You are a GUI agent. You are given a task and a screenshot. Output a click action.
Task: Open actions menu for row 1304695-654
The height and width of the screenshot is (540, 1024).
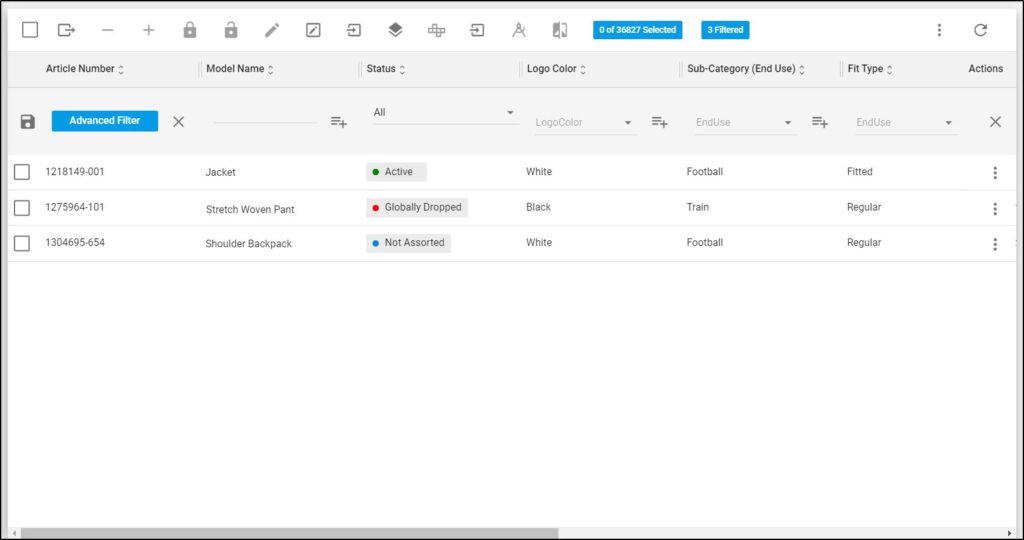click(x=995, y=244)
